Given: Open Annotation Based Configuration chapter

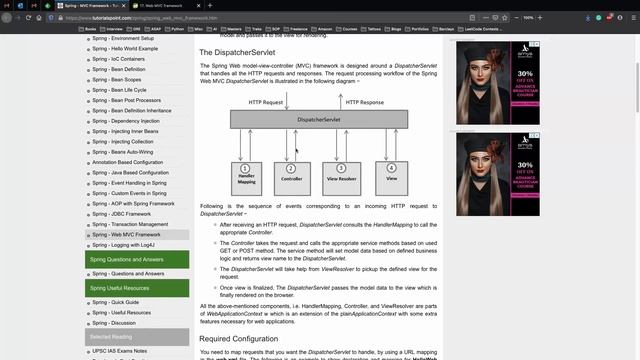Looking at the screenshot, I should 127,162.
